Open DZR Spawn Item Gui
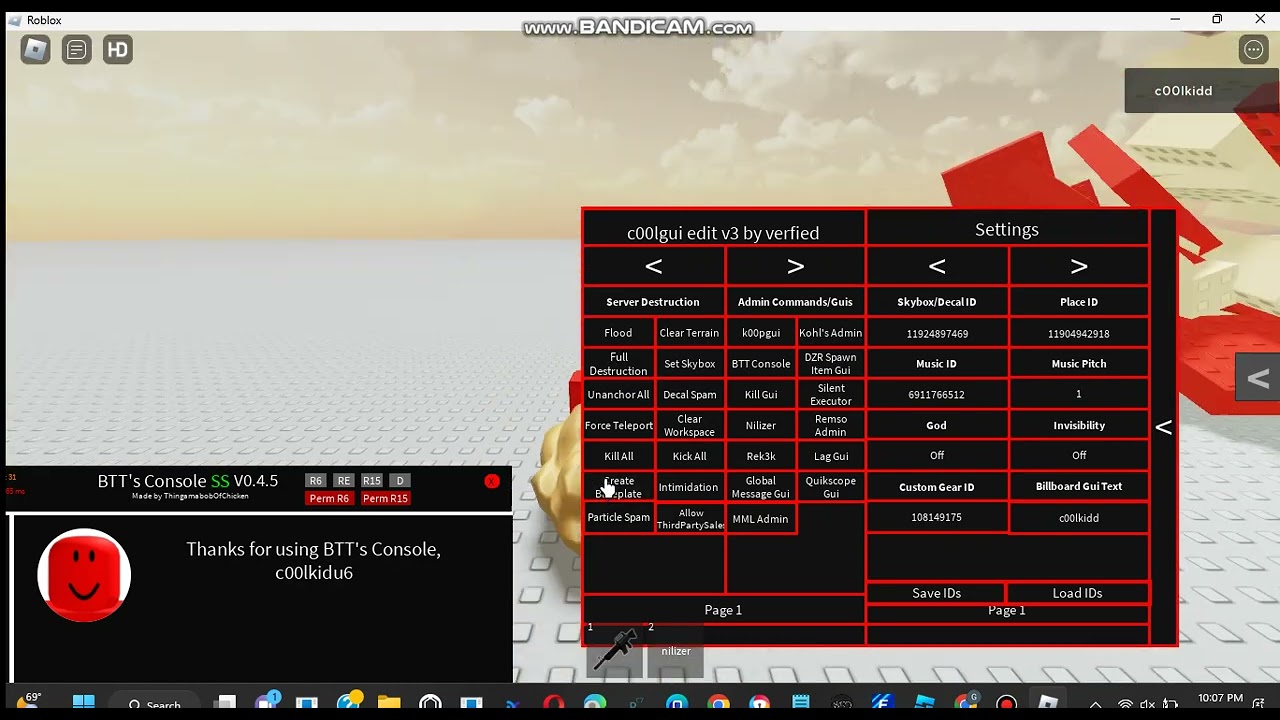Image resolution: width=1280 pixels, height=720 pixels. (830, 364)
